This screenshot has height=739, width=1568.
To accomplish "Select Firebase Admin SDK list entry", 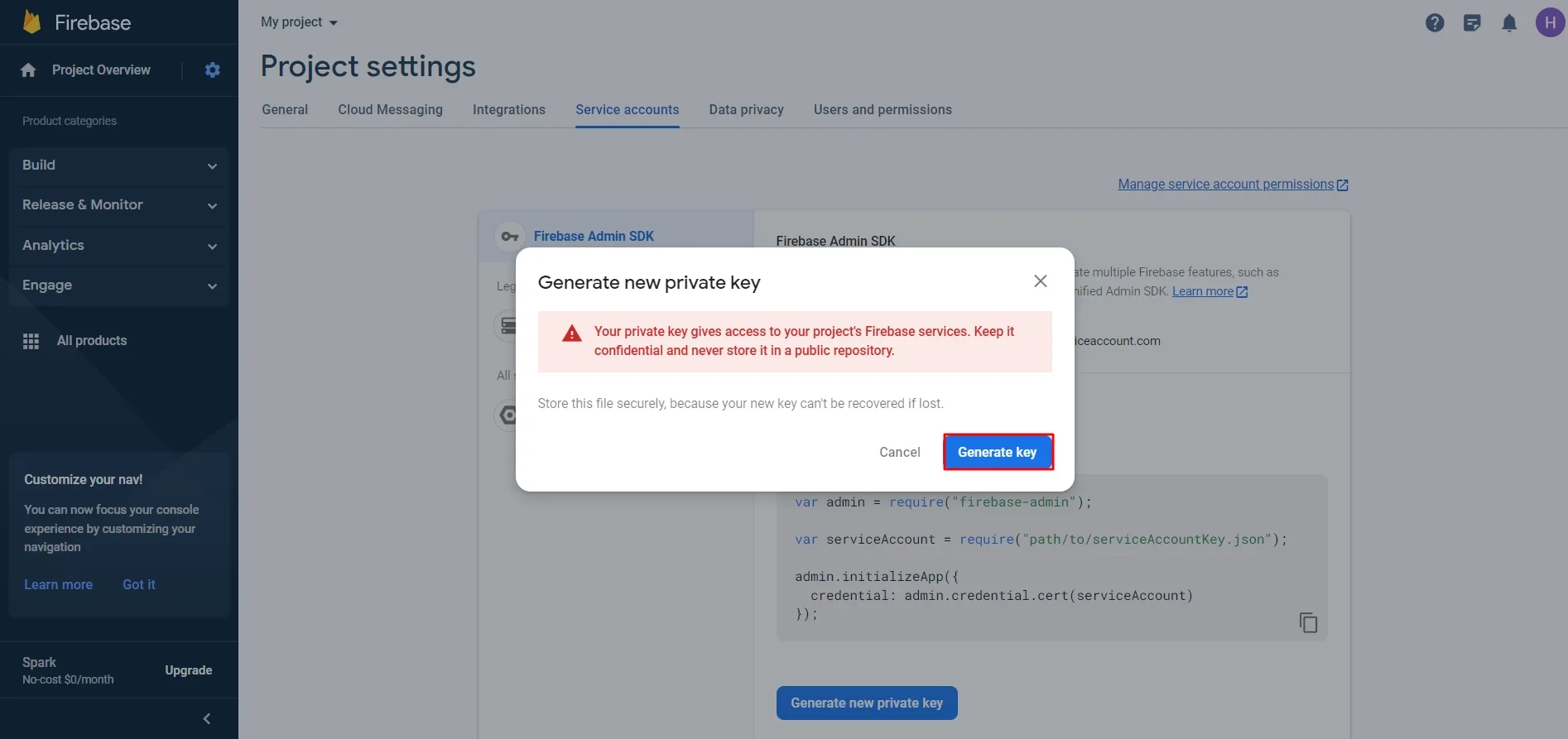I will coord(616,237).
